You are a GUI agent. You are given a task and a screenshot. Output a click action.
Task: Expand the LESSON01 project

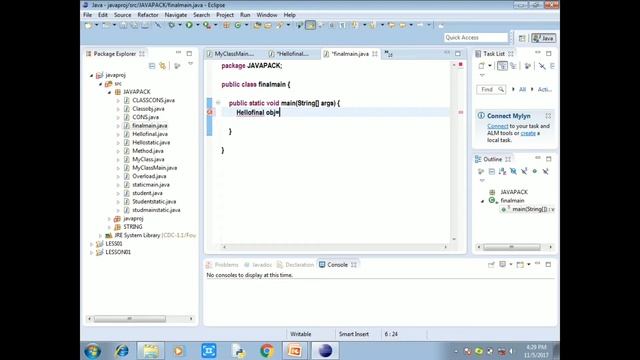pos(91,252)
